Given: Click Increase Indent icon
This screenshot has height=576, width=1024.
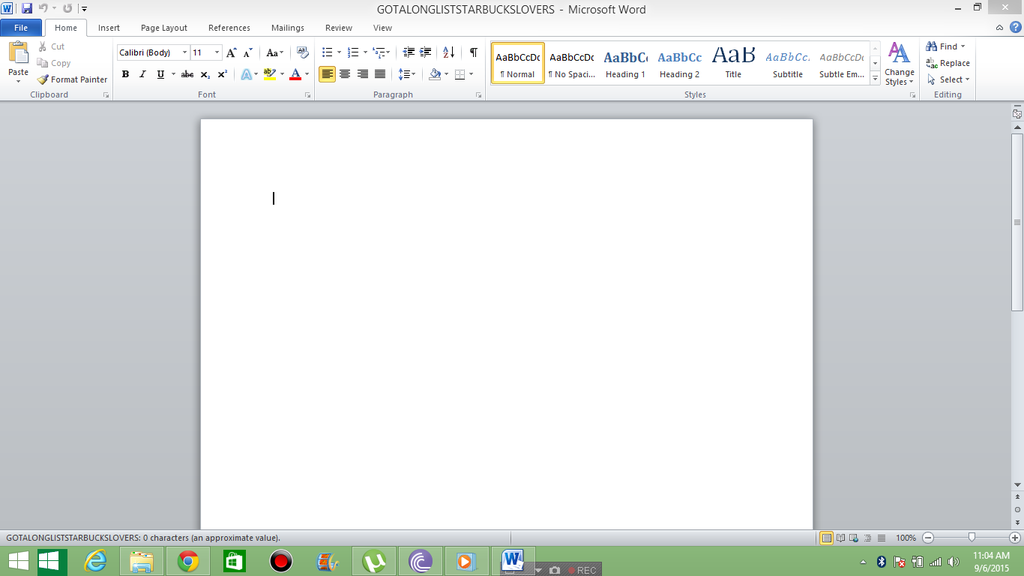Looking at the screenshot, I should (x=425, y=52).
